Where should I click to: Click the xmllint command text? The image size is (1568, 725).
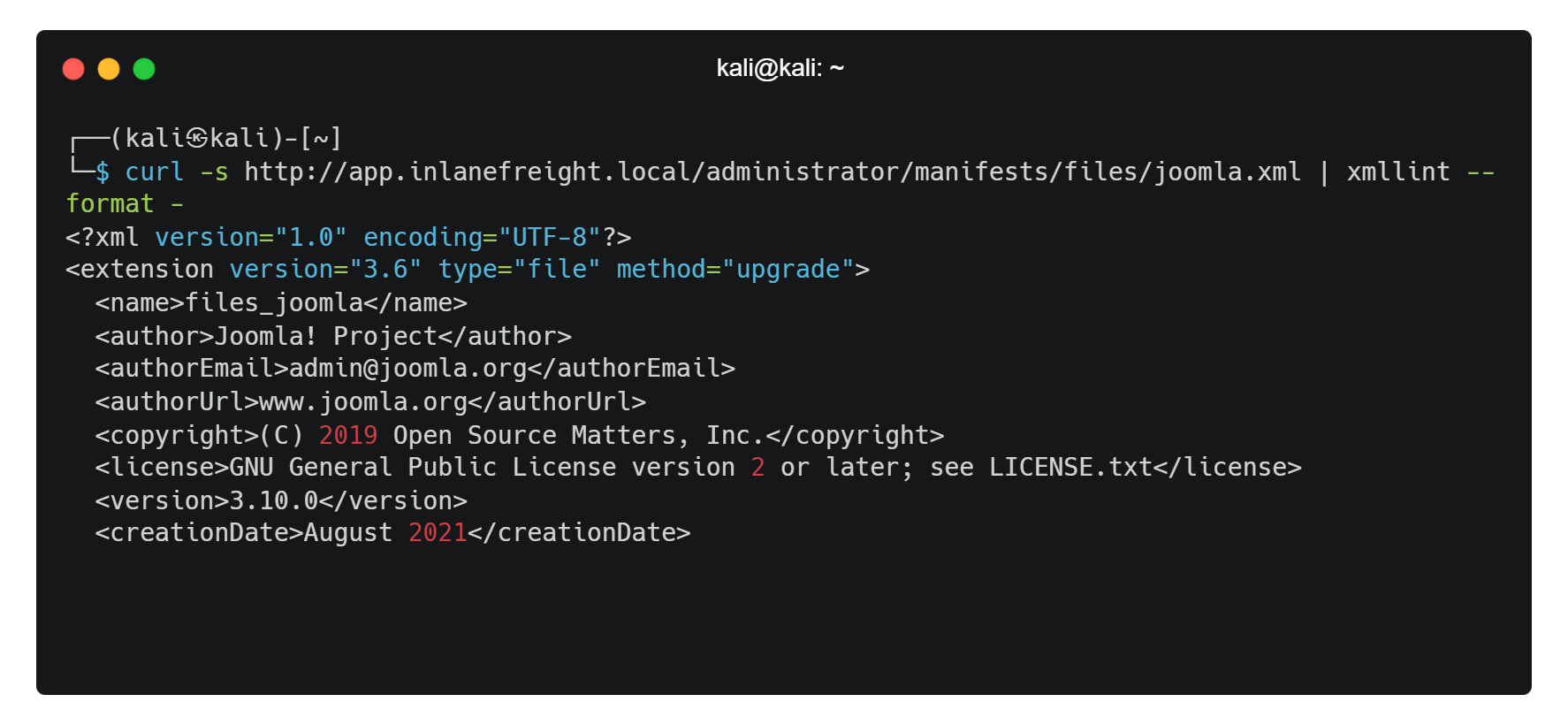pos(1397,172)
